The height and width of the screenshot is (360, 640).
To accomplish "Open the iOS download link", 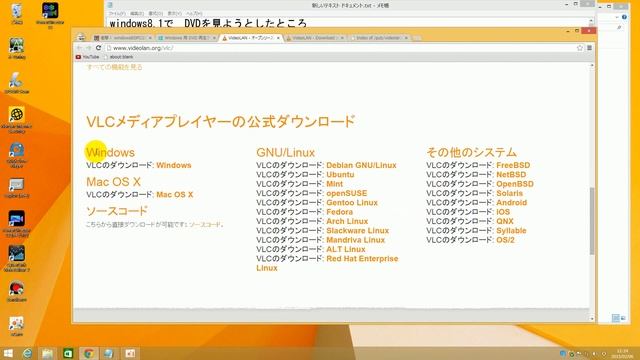I will point(503,212).
